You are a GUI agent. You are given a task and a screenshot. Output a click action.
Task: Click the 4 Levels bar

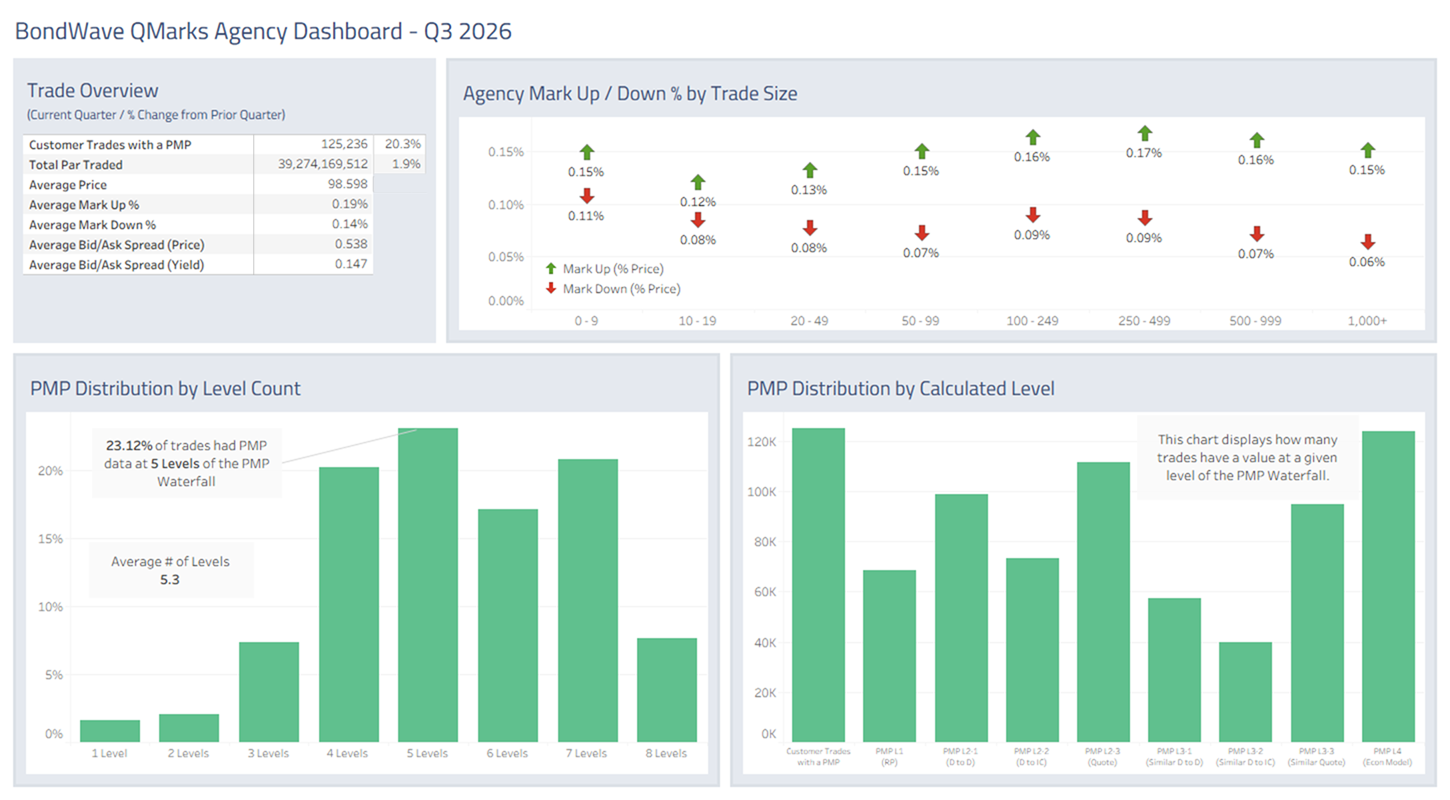pos(349,605)
